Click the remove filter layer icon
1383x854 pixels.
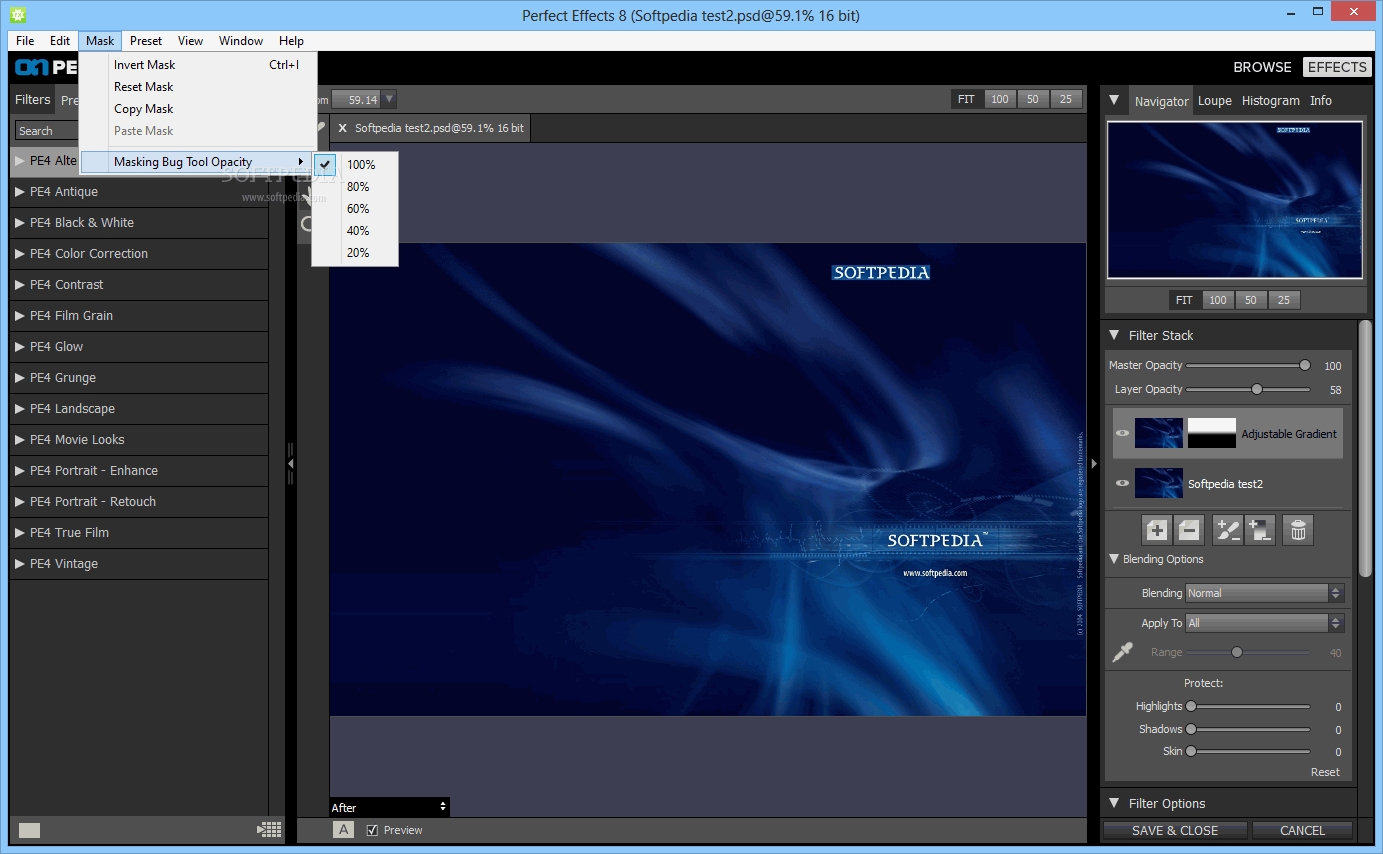[1188, 530]
